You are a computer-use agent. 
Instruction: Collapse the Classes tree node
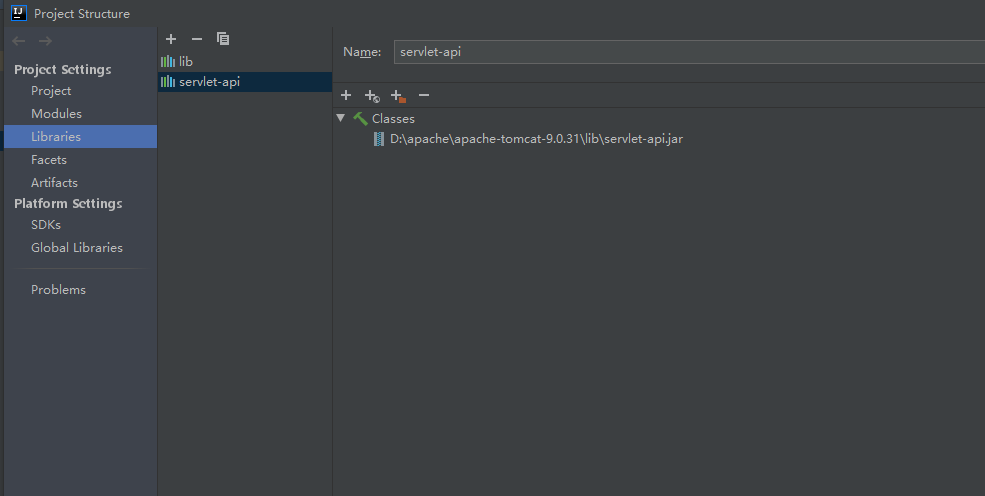340,118
